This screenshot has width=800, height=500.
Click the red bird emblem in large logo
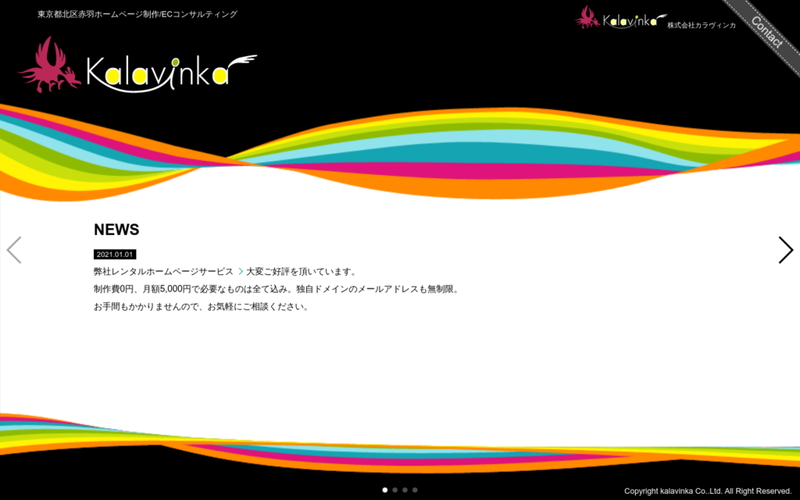coord(49,65)
